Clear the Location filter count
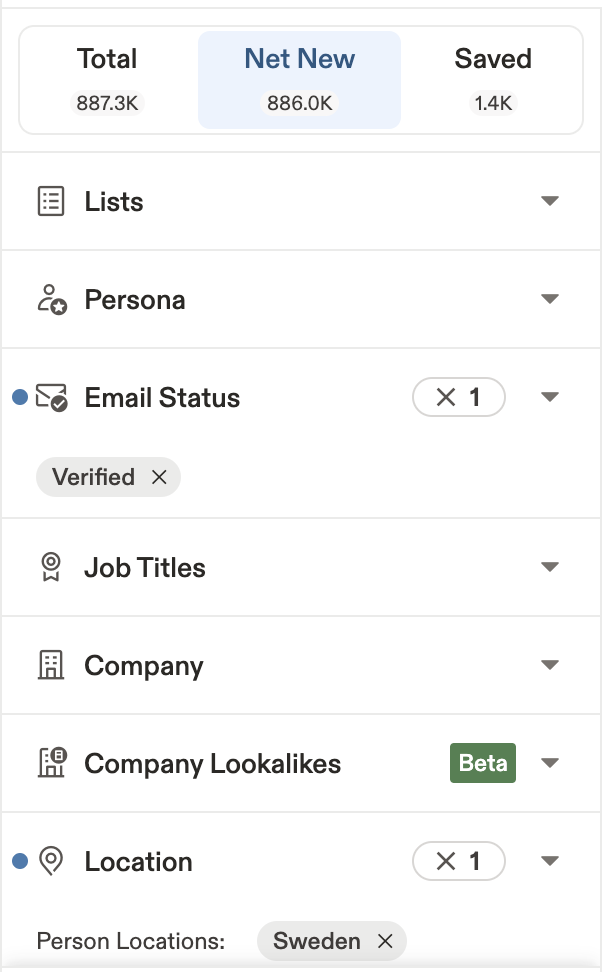This screenshot has height=972, width=602. coord(446,861)
